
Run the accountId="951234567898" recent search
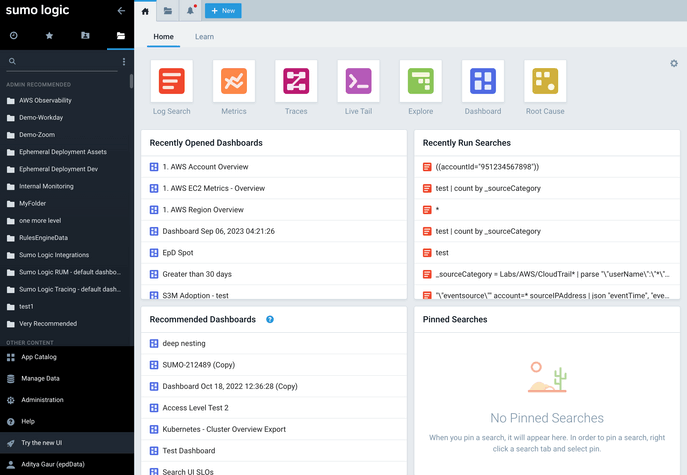click(x=547, y=167)
